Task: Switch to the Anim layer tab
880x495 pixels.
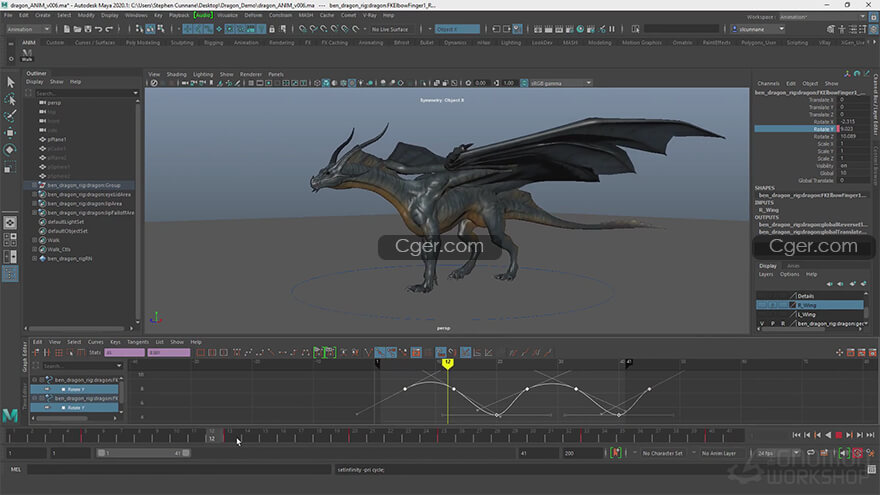Action: [x=792, y=266]
